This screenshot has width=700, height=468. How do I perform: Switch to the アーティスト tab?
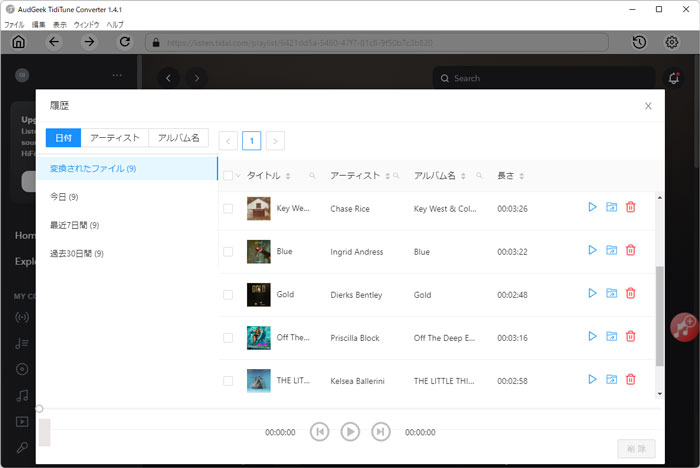pyautogui.click(x=115, y=138)
